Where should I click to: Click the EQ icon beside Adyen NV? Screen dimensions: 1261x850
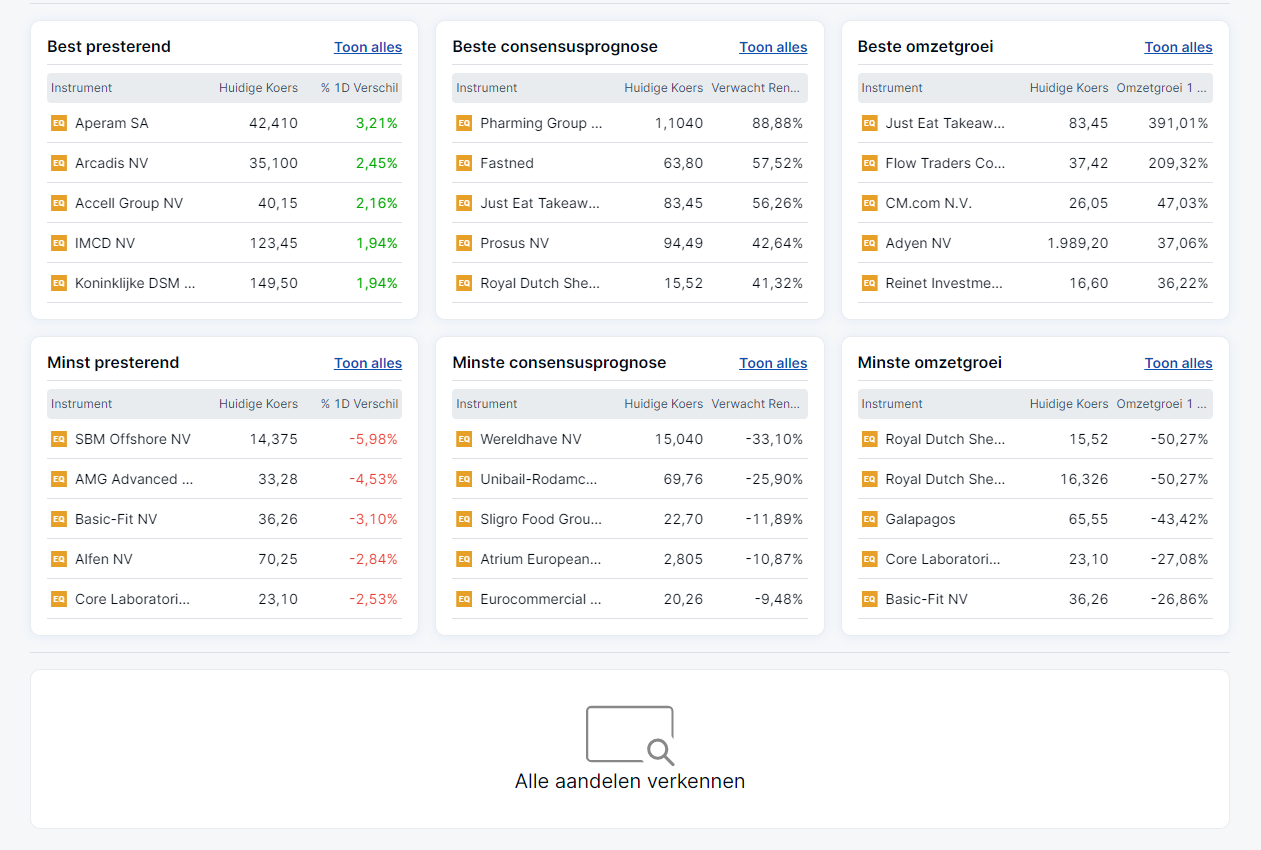coord(869,243)
